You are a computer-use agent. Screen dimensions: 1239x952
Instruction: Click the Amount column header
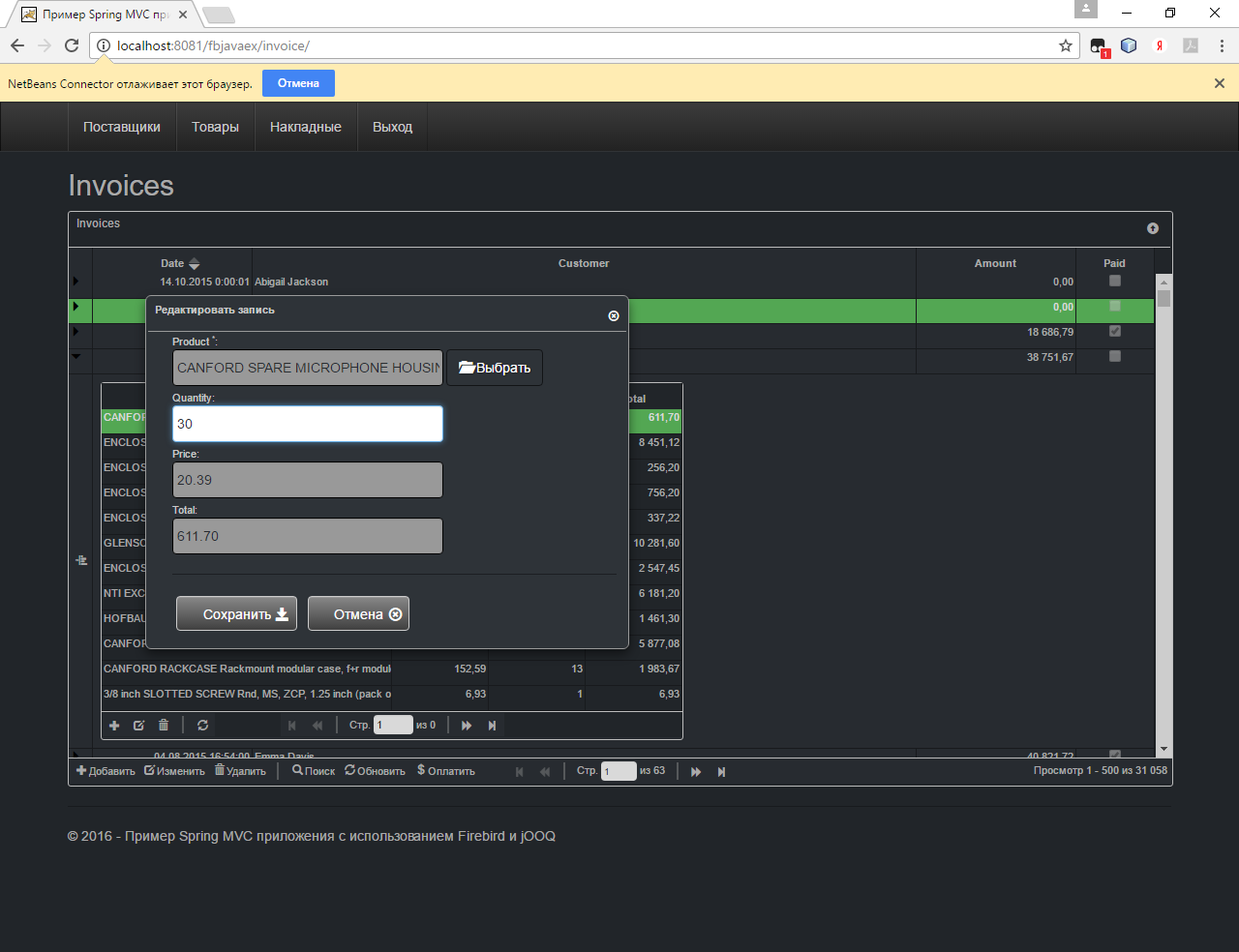[x=995, y=263]
